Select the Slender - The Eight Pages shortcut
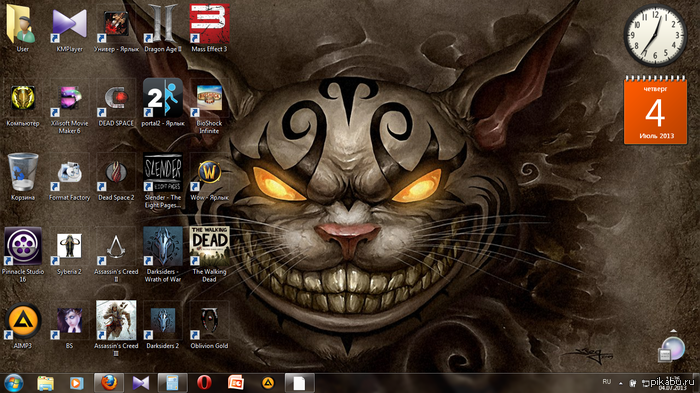 [x=163, y=181]
